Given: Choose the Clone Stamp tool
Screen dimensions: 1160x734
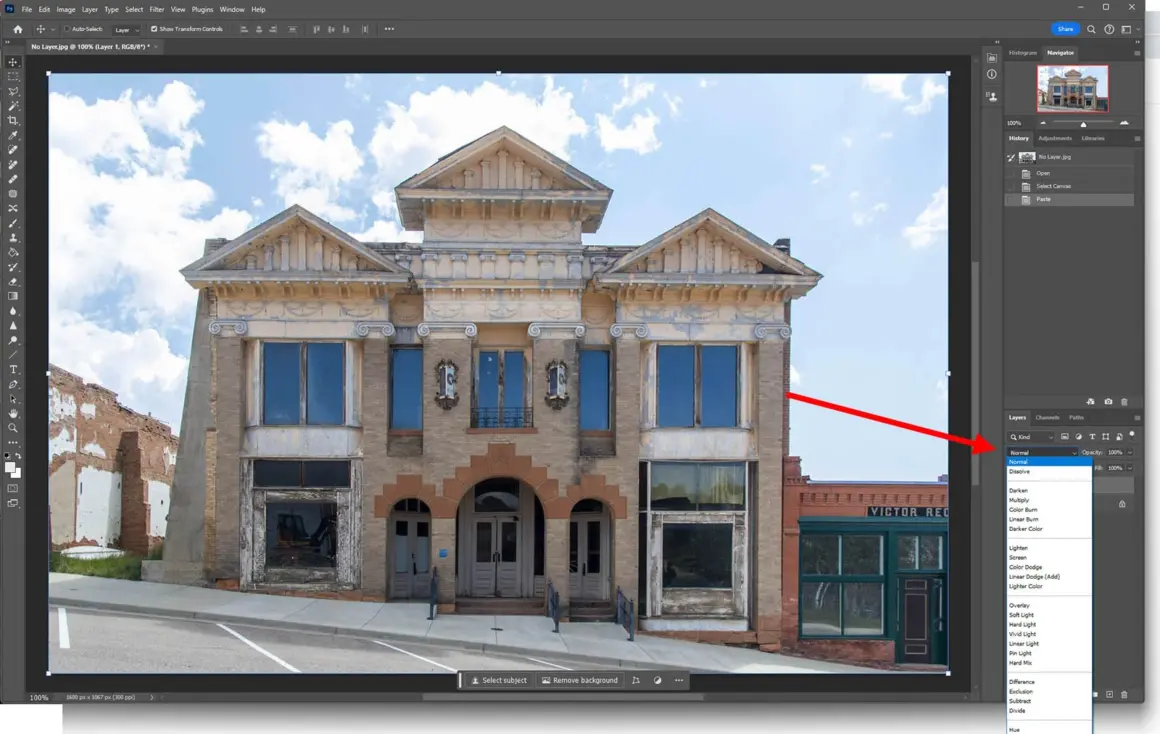Looking at the screenshot, I should [x=13, y=238].
